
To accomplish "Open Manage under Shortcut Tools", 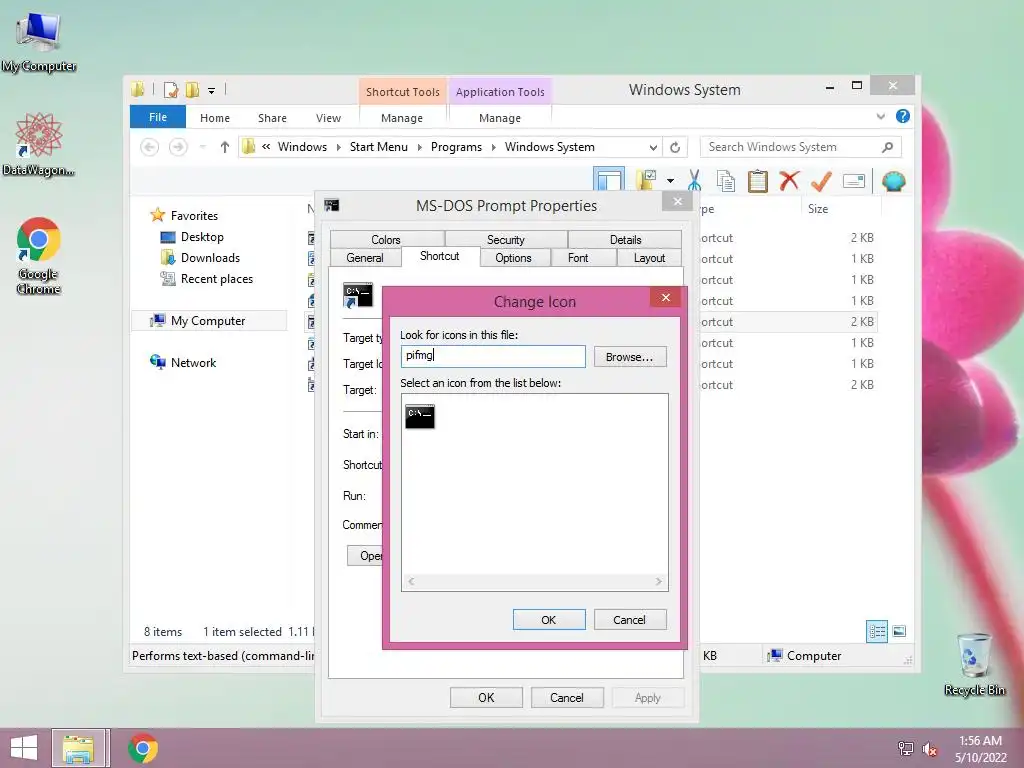I will click(402, 118).
